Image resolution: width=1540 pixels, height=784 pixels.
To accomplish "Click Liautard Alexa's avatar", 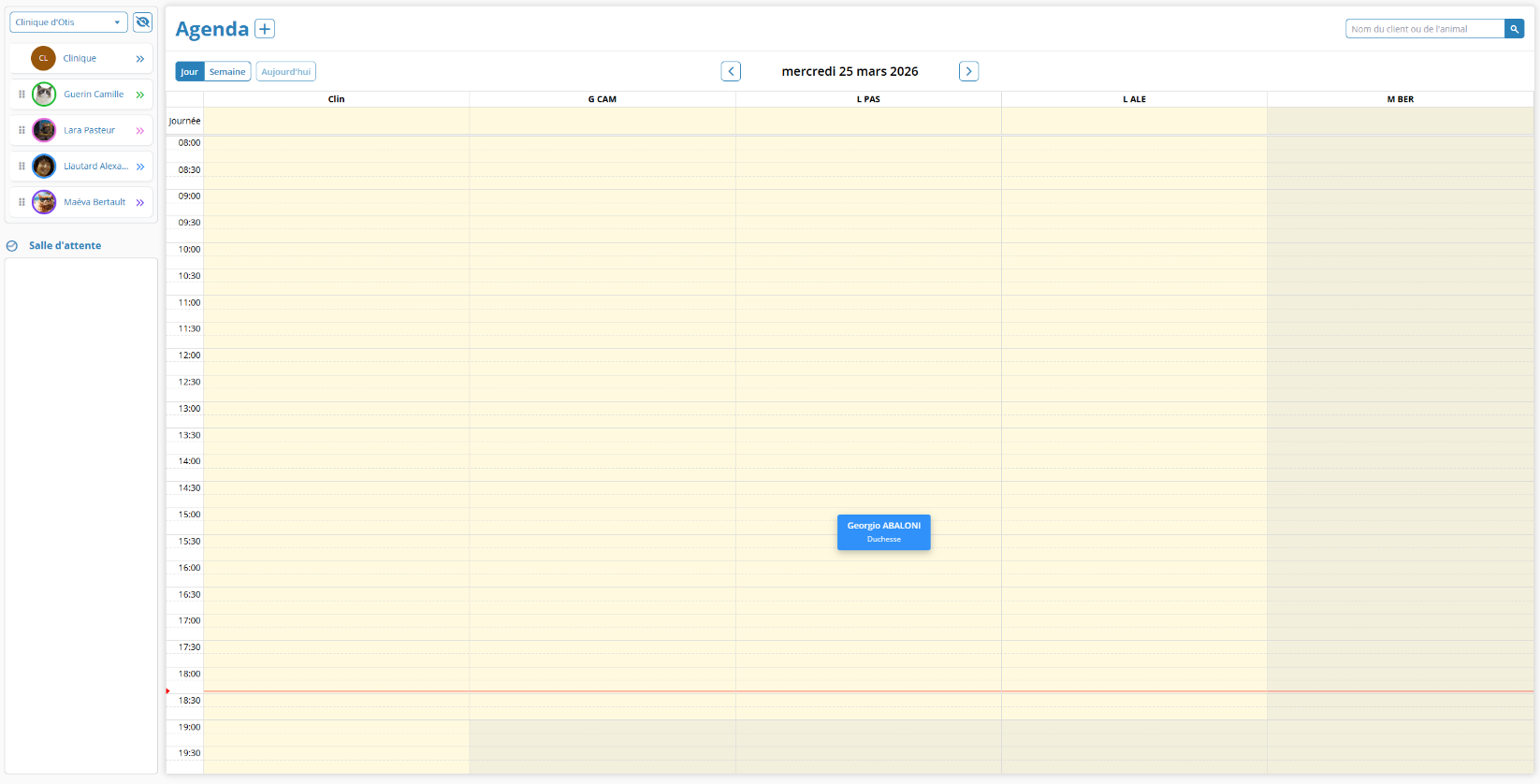I will 44,167.
